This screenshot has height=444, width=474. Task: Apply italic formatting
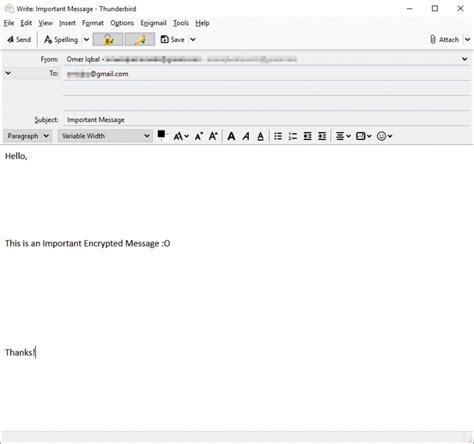click(246, 136)
